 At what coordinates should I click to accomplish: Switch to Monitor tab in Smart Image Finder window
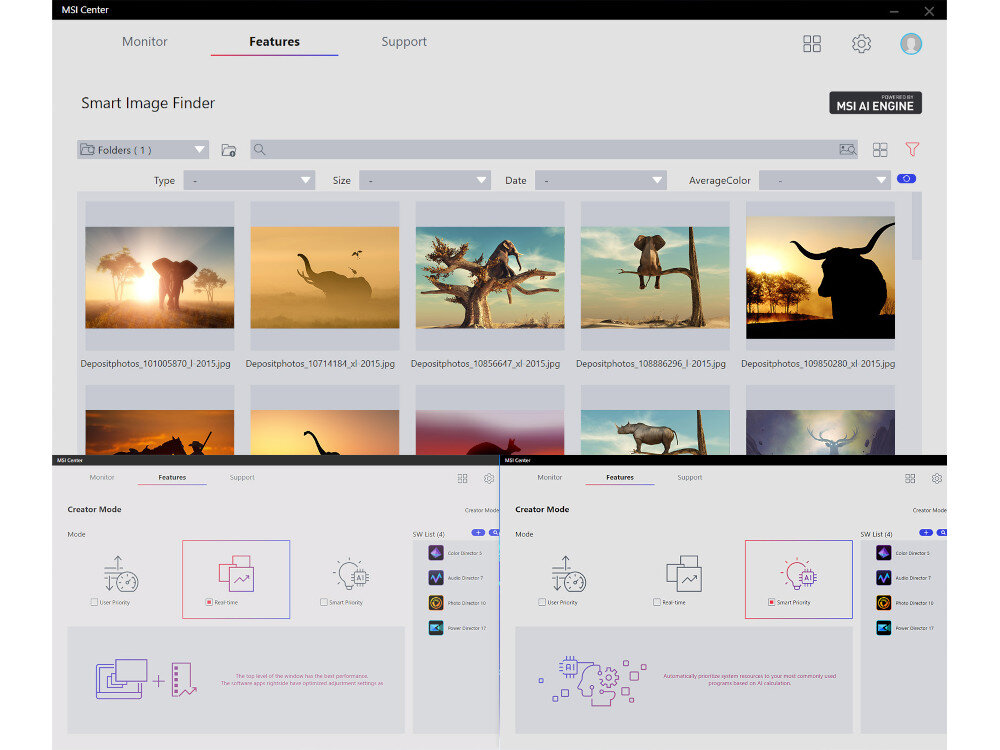click(145, 42)
